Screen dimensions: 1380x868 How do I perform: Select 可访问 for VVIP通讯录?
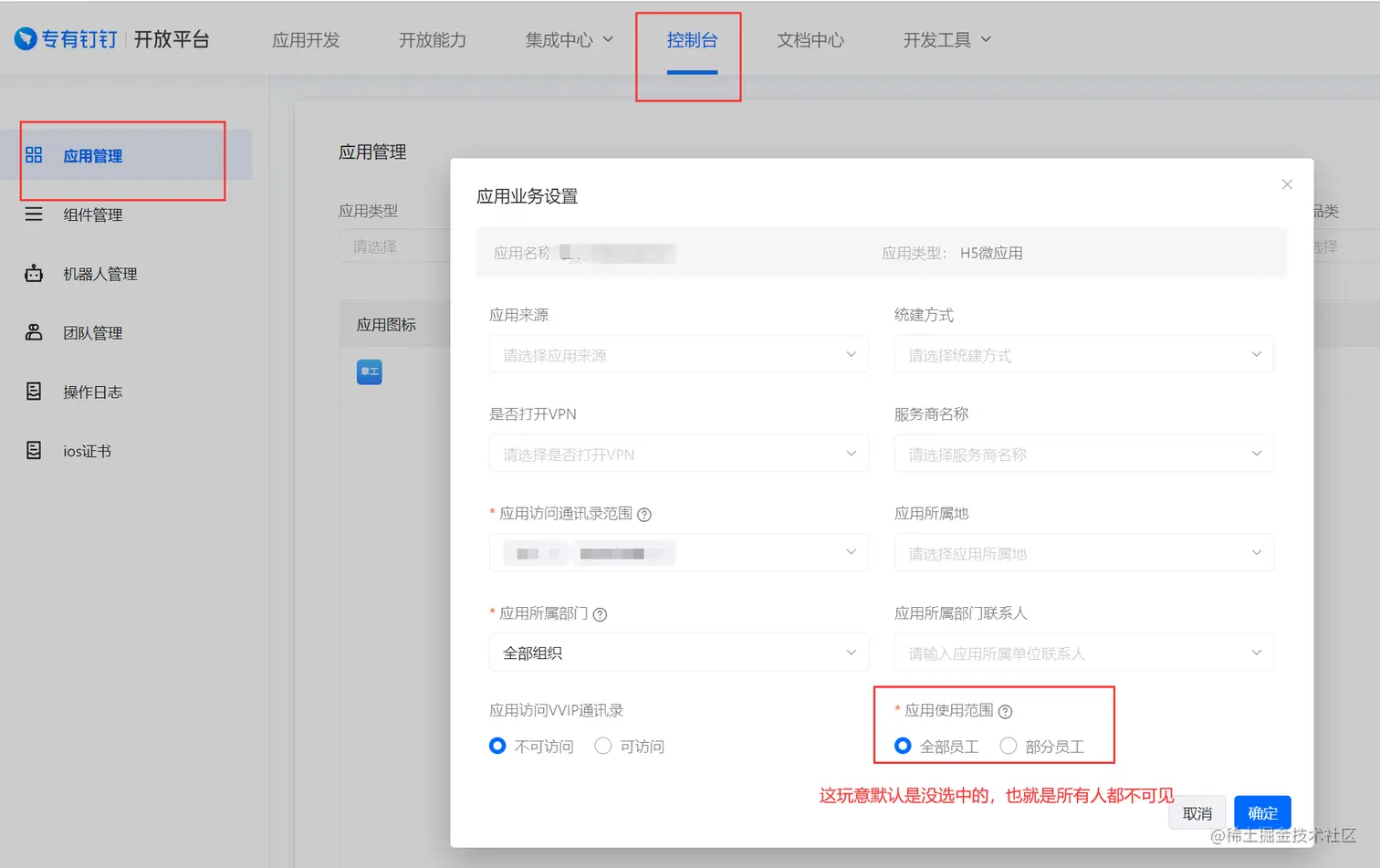click(x=602, y=746)
